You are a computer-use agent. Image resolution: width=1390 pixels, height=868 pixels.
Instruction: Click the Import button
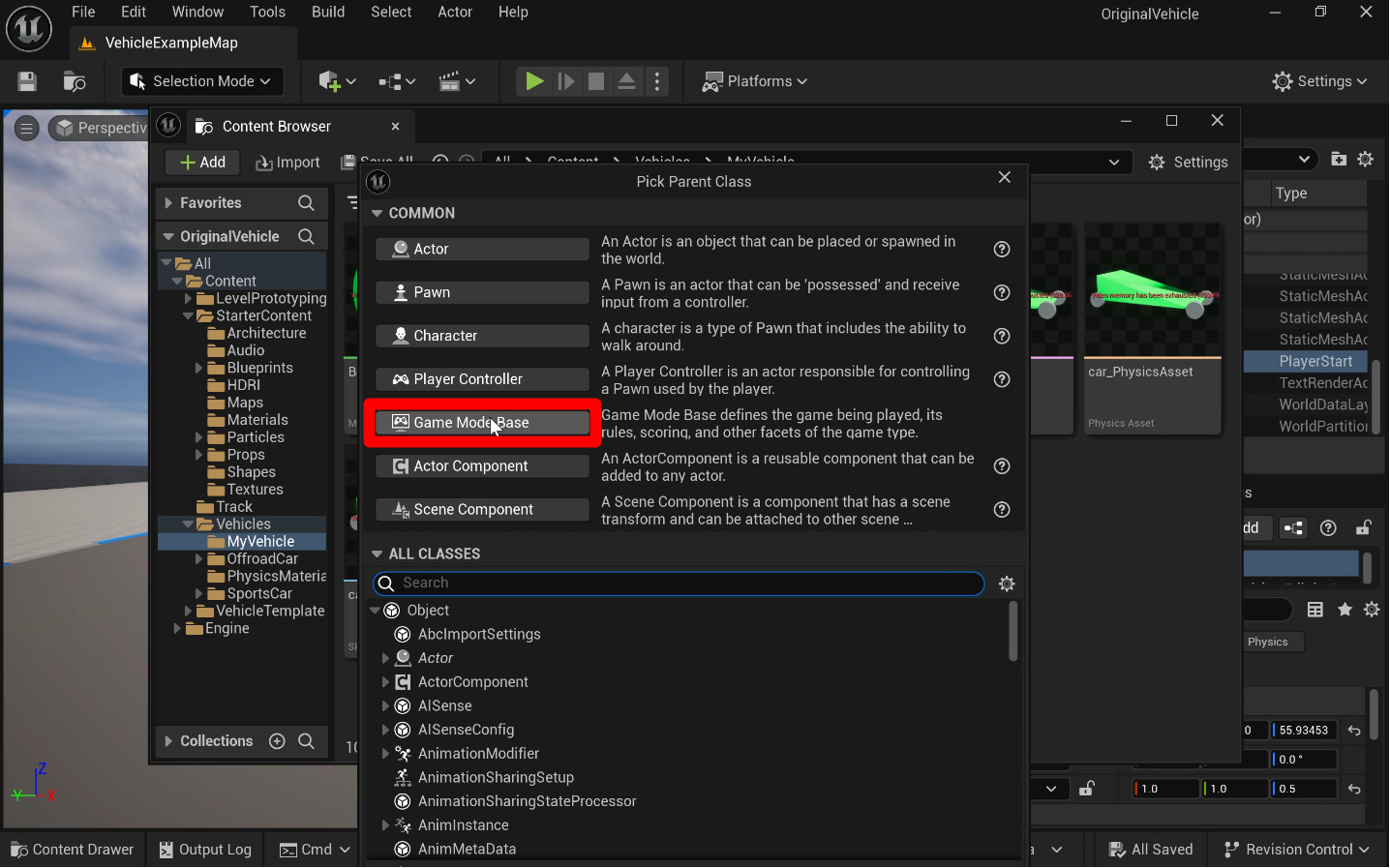click(287, 163)
